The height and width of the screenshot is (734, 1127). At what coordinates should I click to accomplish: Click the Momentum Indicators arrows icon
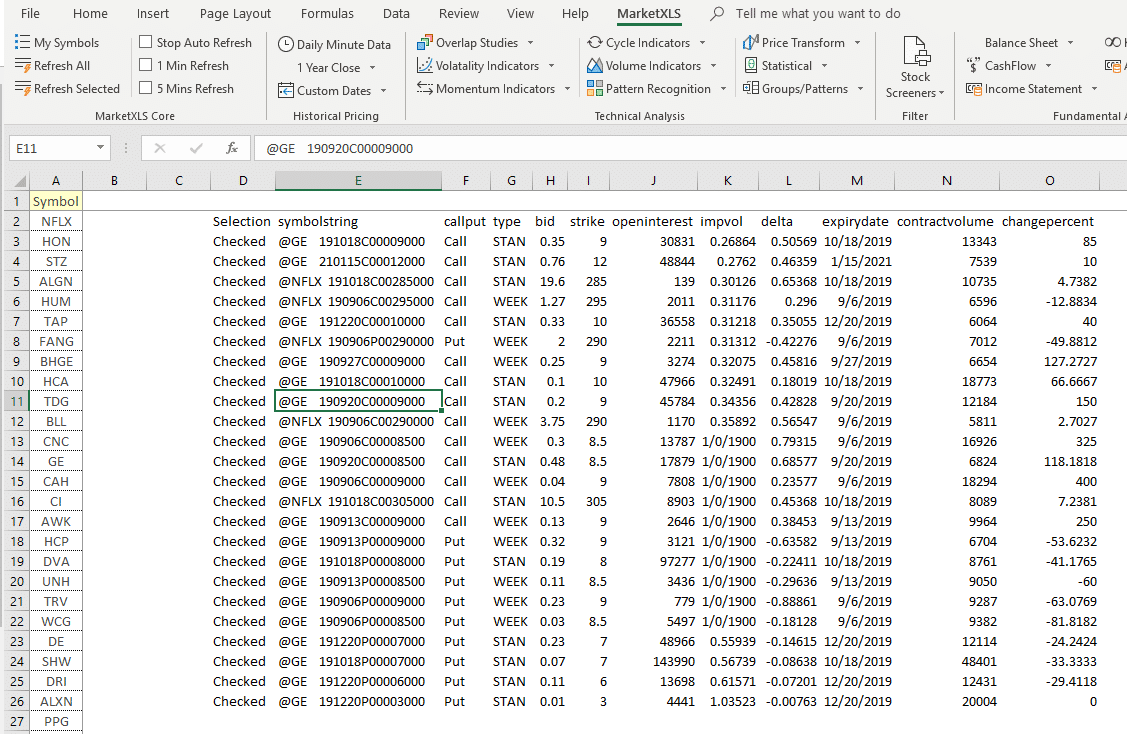tap(425, 88)
